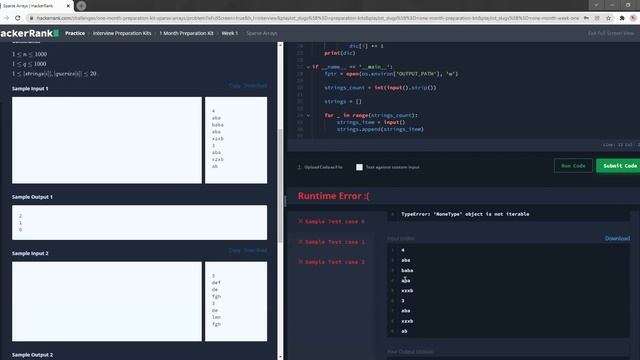Enable Test against custom input checkbox

tap(359, 167)
